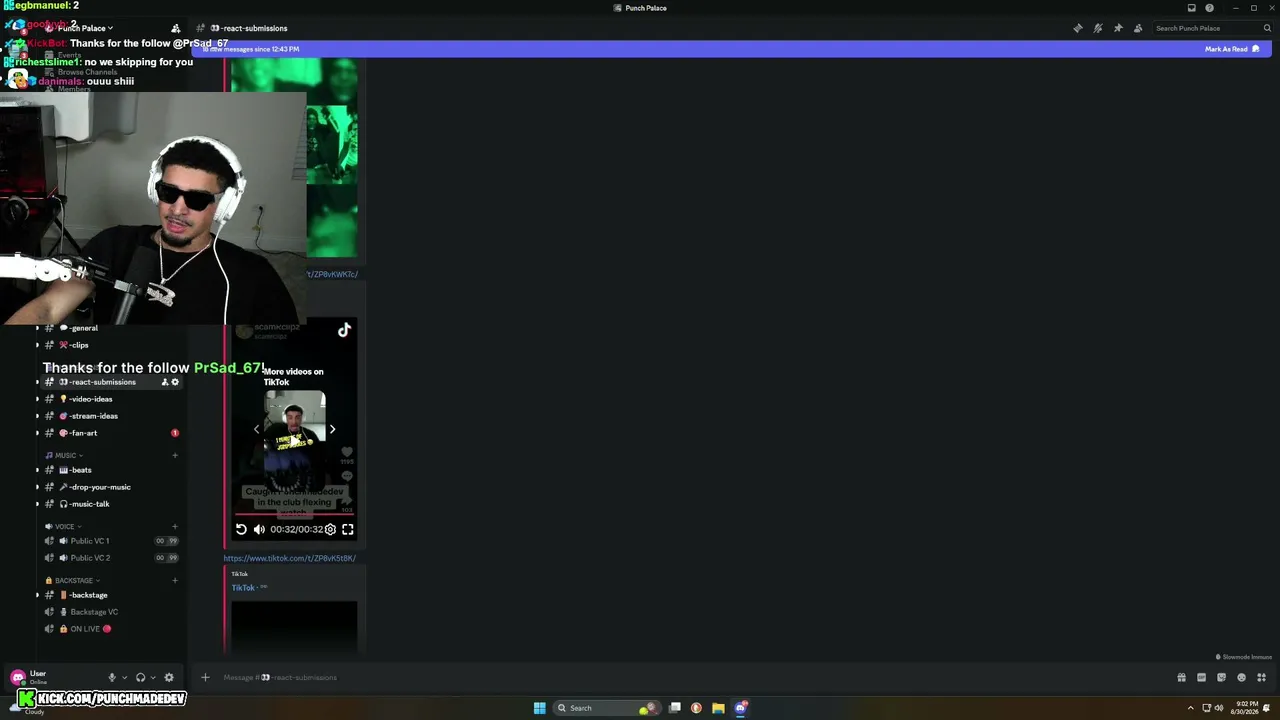Image resolution: width=1280 pixels, height=720 pixels.
Task: Show pinned messages
Action: pyautogui.click(x=1117, y=28)
